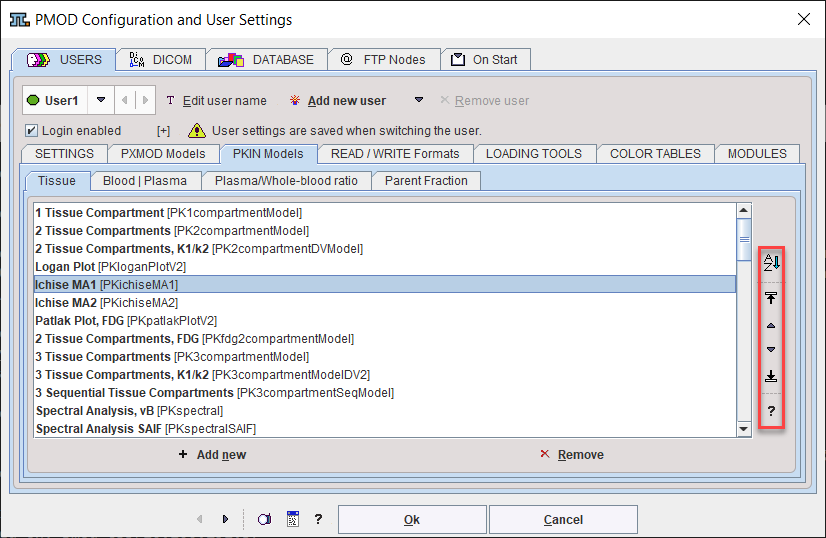Select the Blood | Plasma sub-tab
The height and width of the screenshot is (538, 826).
145,181
